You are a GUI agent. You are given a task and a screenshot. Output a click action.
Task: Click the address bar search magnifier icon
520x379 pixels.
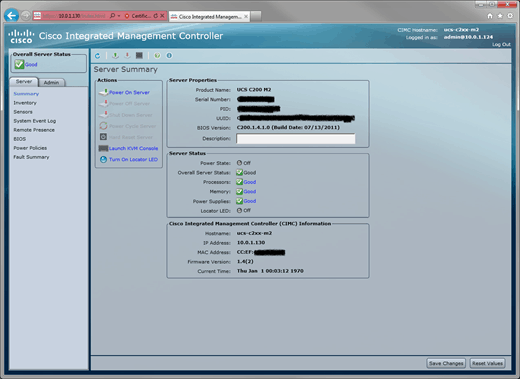pos(112,16)
